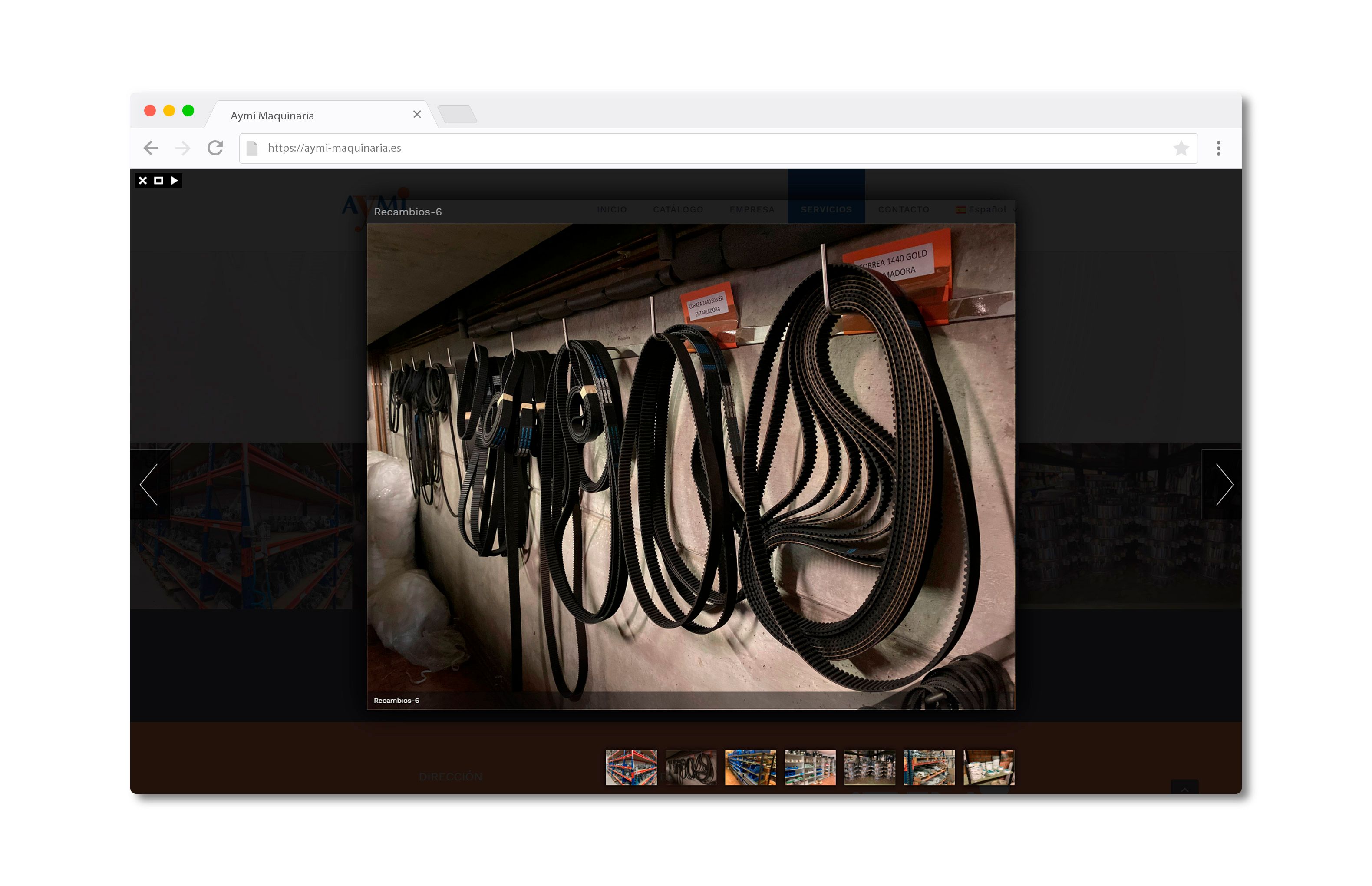The width and height of the screenshot is (1372, 886).
Task: Bookmark page with the star icon
Action: click(1181, 149)
